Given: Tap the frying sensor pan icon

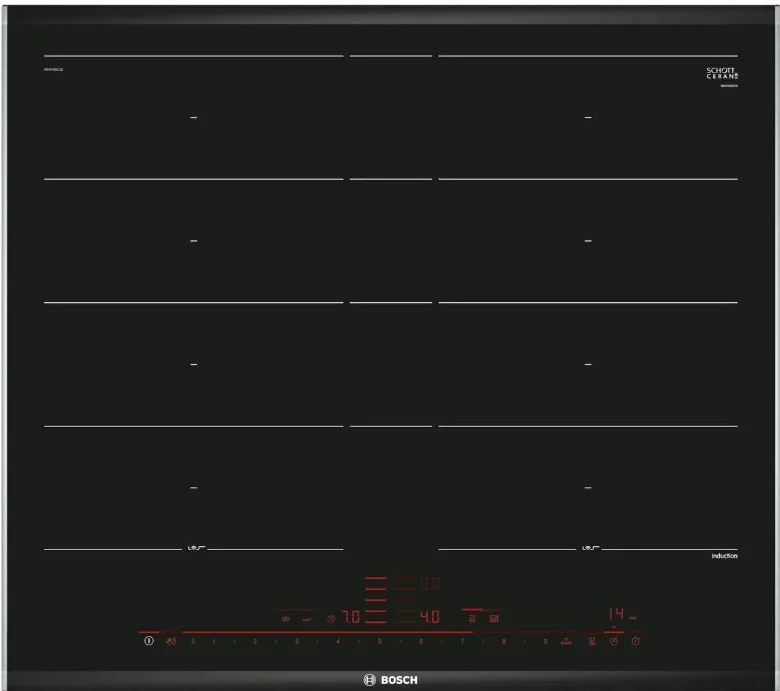Looking at the screenshot, I should click(x=309, y=619).
